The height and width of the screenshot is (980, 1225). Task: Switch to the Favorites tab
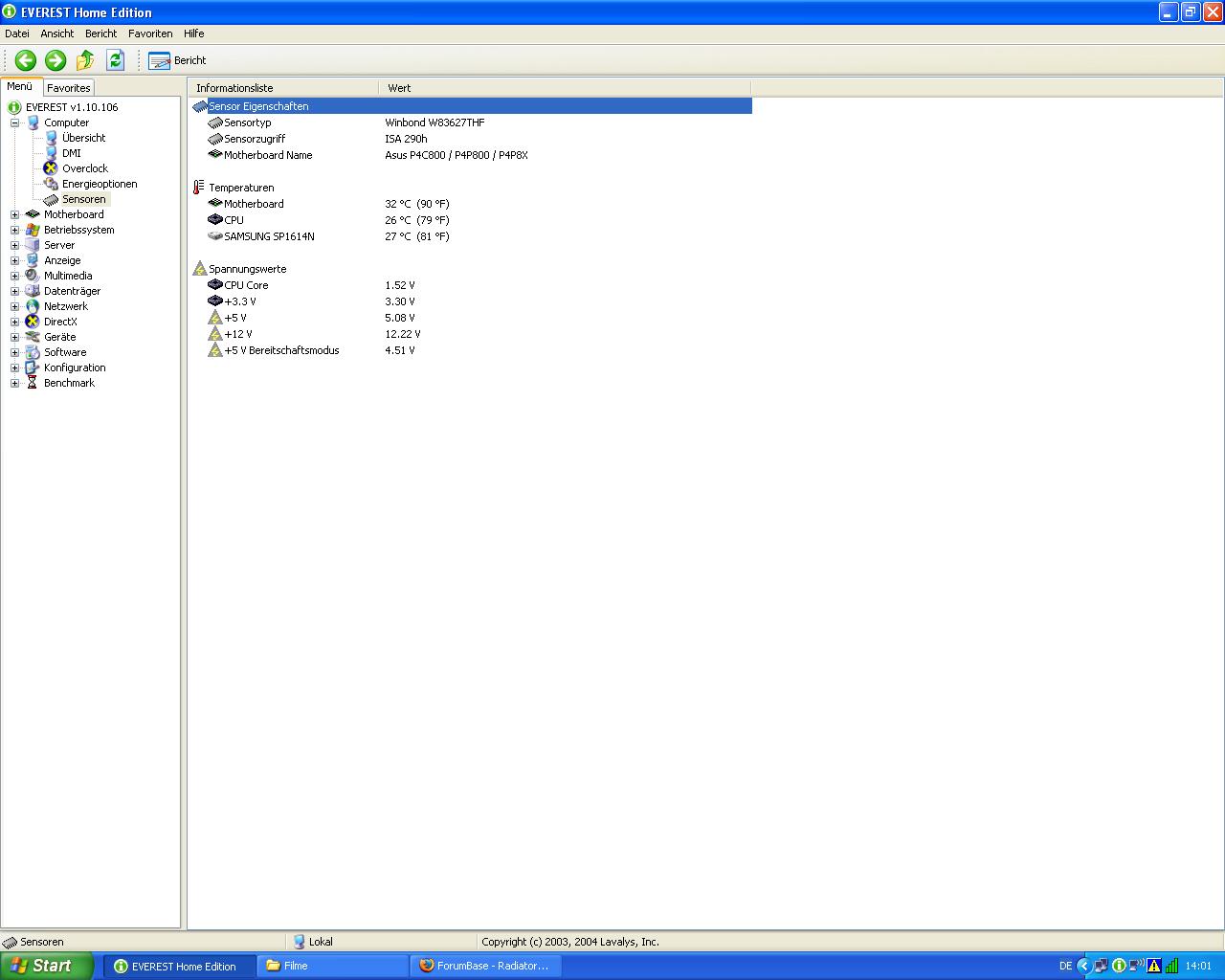[69, 87]
